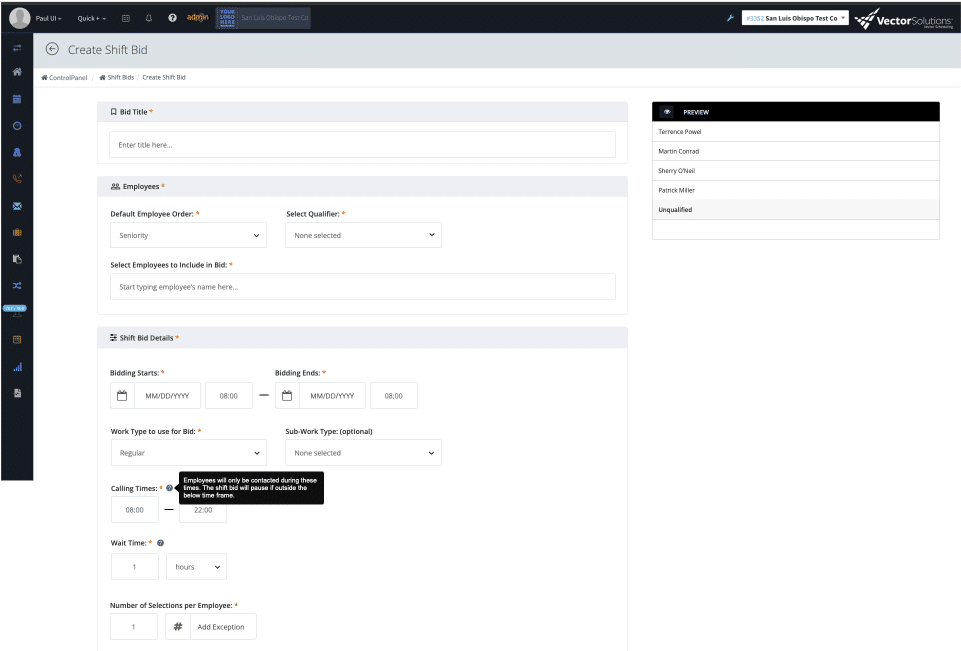
Task: Open the calendar icon in sidebar
Action: 17,99
